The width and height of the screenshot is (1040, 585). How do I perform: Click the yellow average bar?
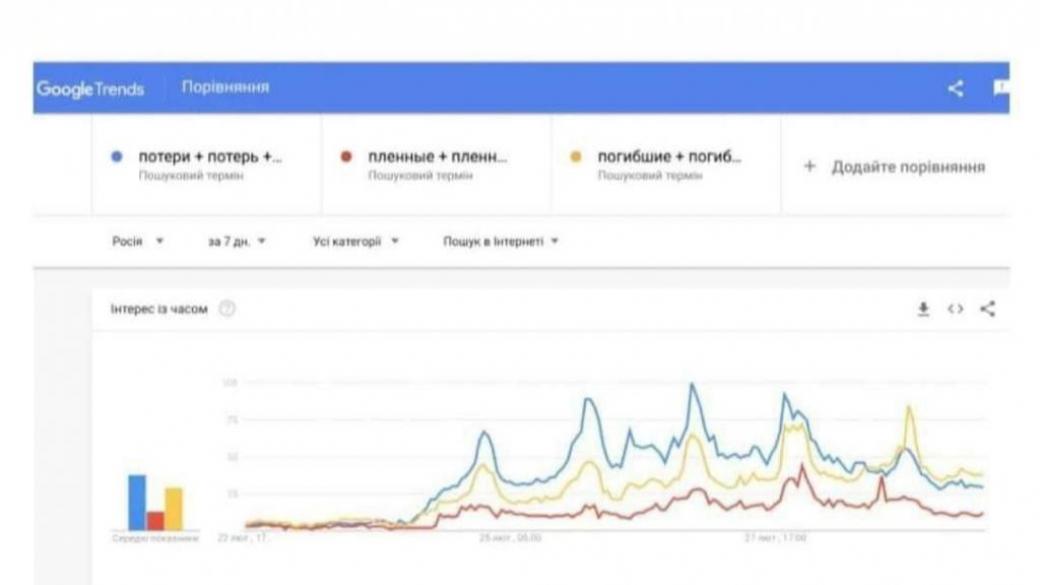tap(173, 508)
